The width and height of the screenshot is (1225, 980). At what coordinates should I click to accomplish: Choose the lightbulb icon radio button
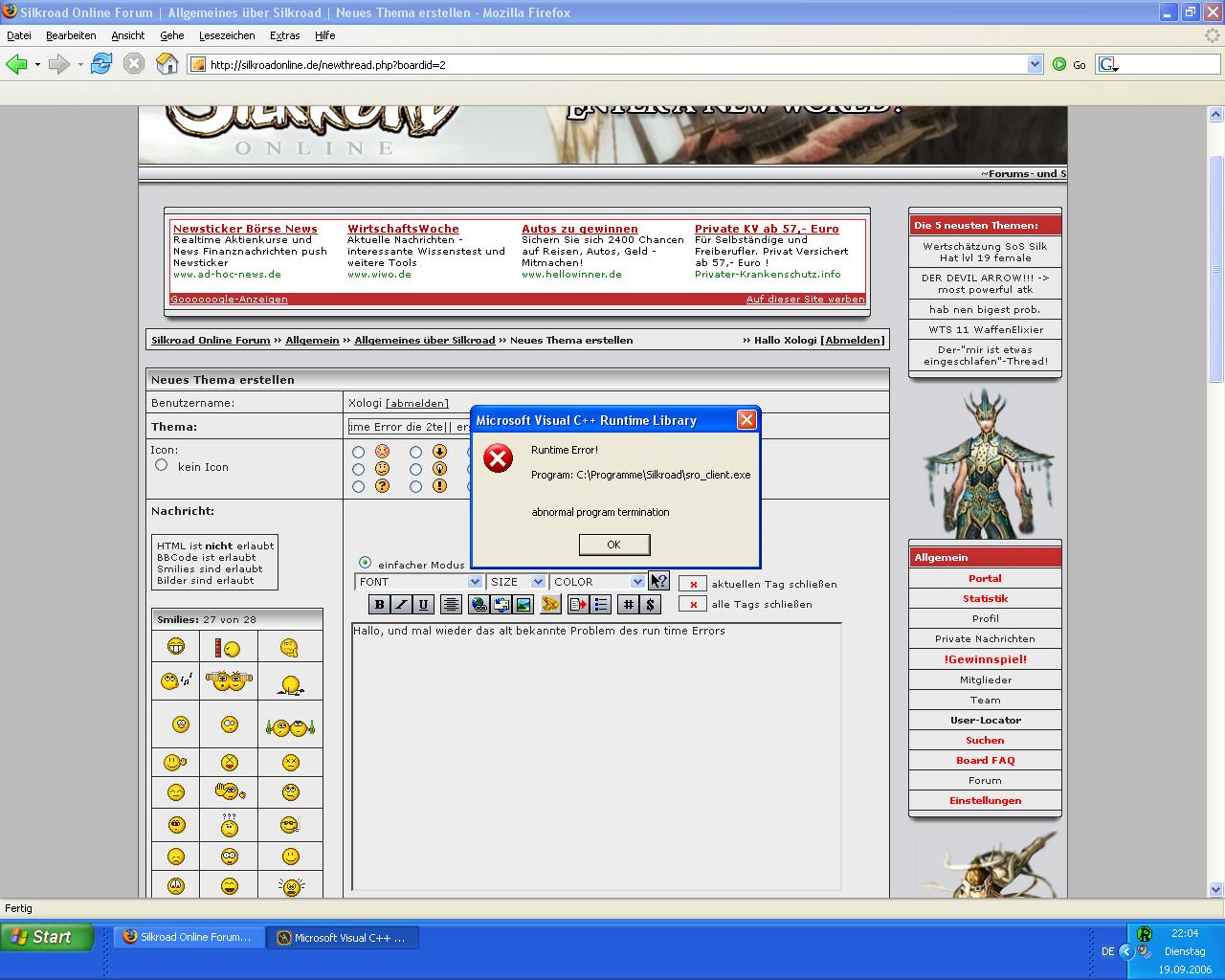(x=415, y=469)
